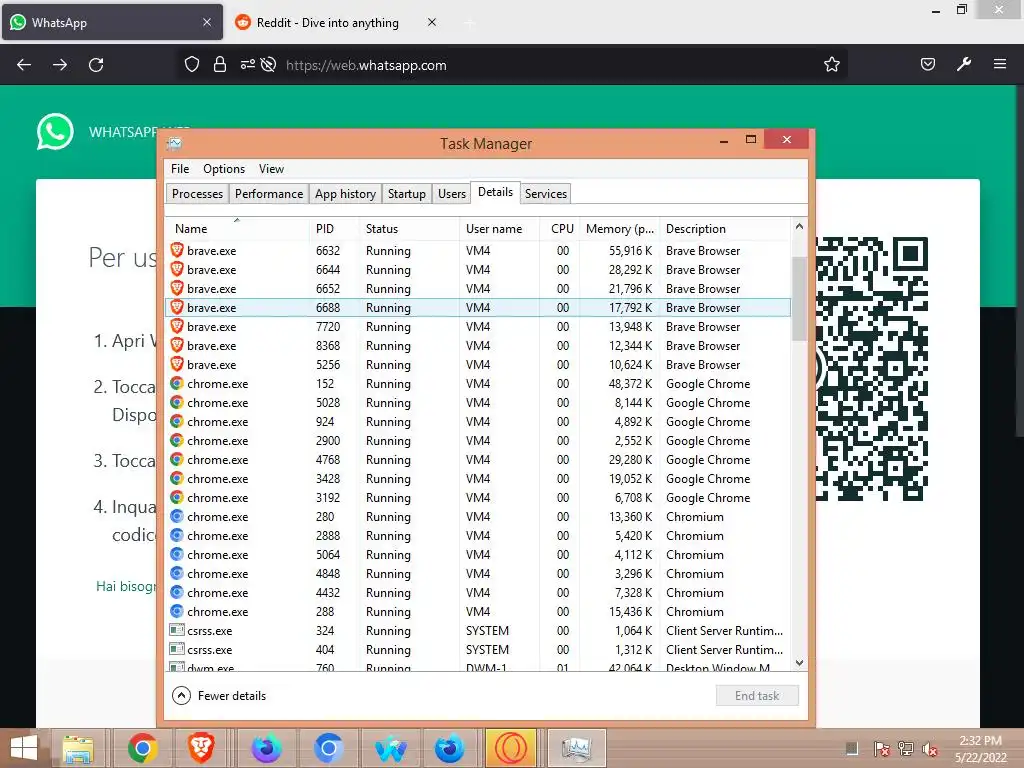Image resolution: width=1024 pixels, height=768 pixels.
Task: Sort by the Name column header
Action: pos(238,229)
